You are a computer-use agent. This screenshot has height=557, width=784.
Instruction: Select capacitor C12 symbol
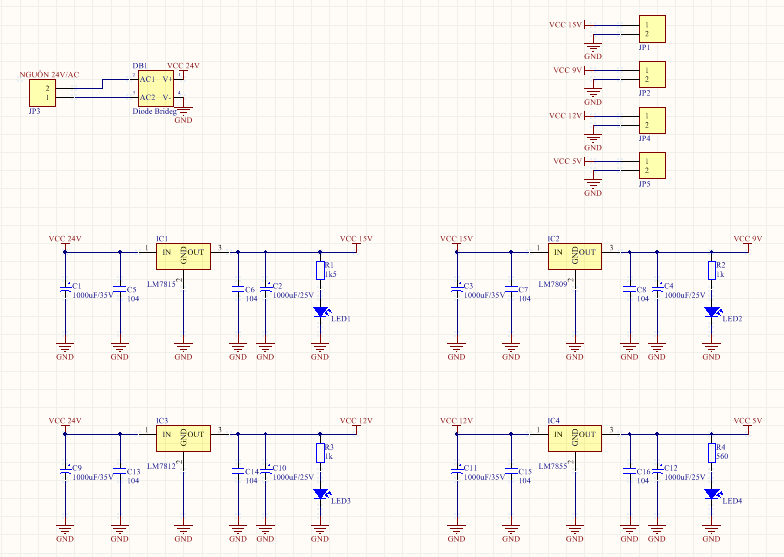click(657, 470)
